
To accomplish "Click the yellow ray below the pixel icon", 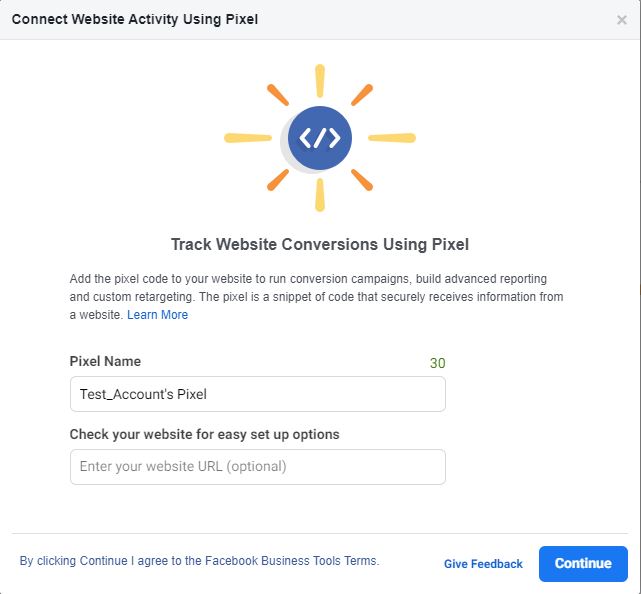I will [x=320, y=195].
